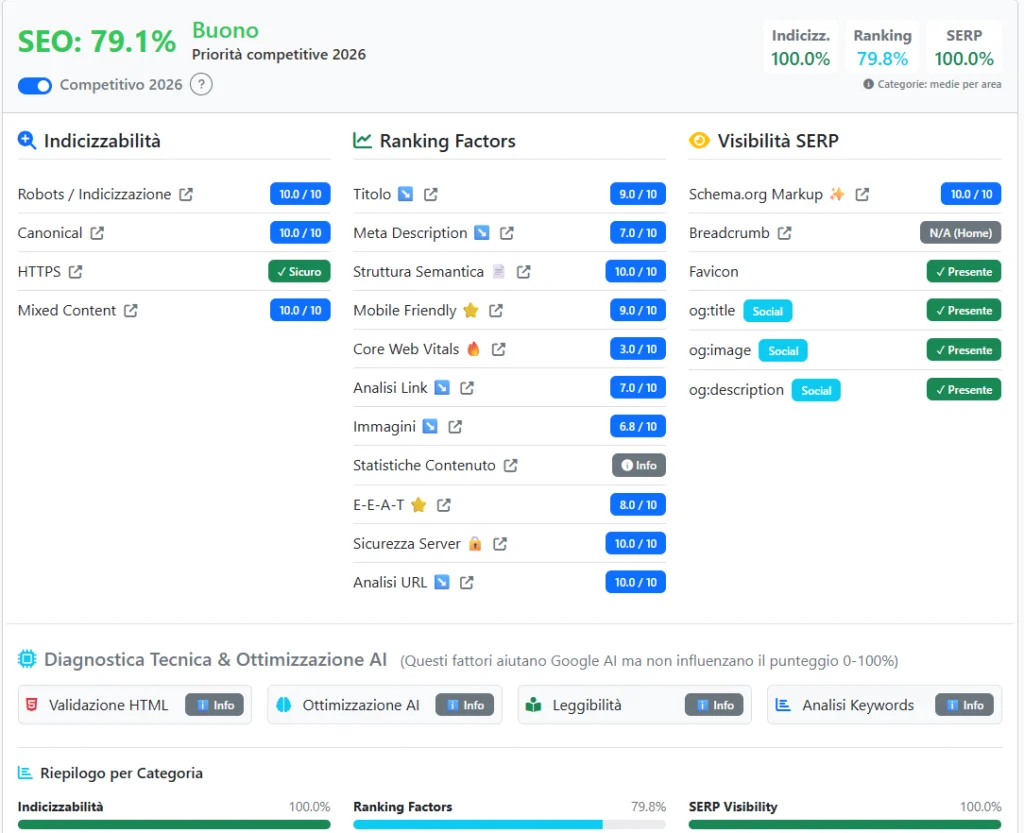Image resolution: width=1024 pixels, height=833 pixels.
Task: Click the lock icon beside Sicurezza Server
Action: 474,543
